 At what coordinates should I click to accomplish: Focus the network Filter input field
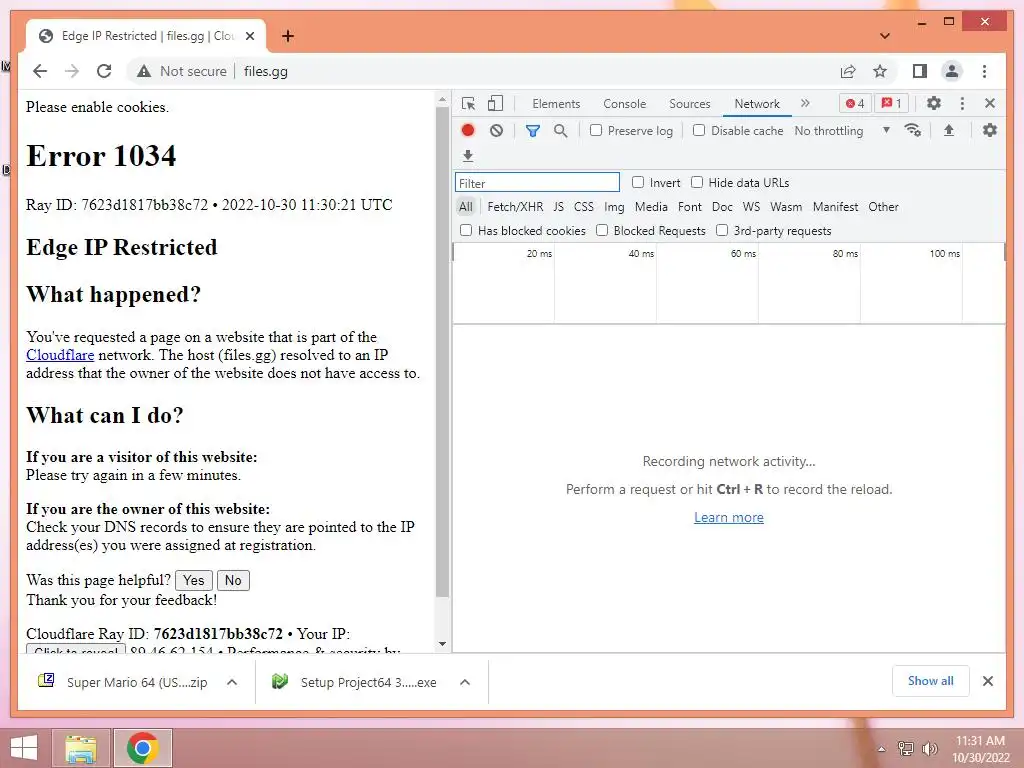click(x=537, y=182)
